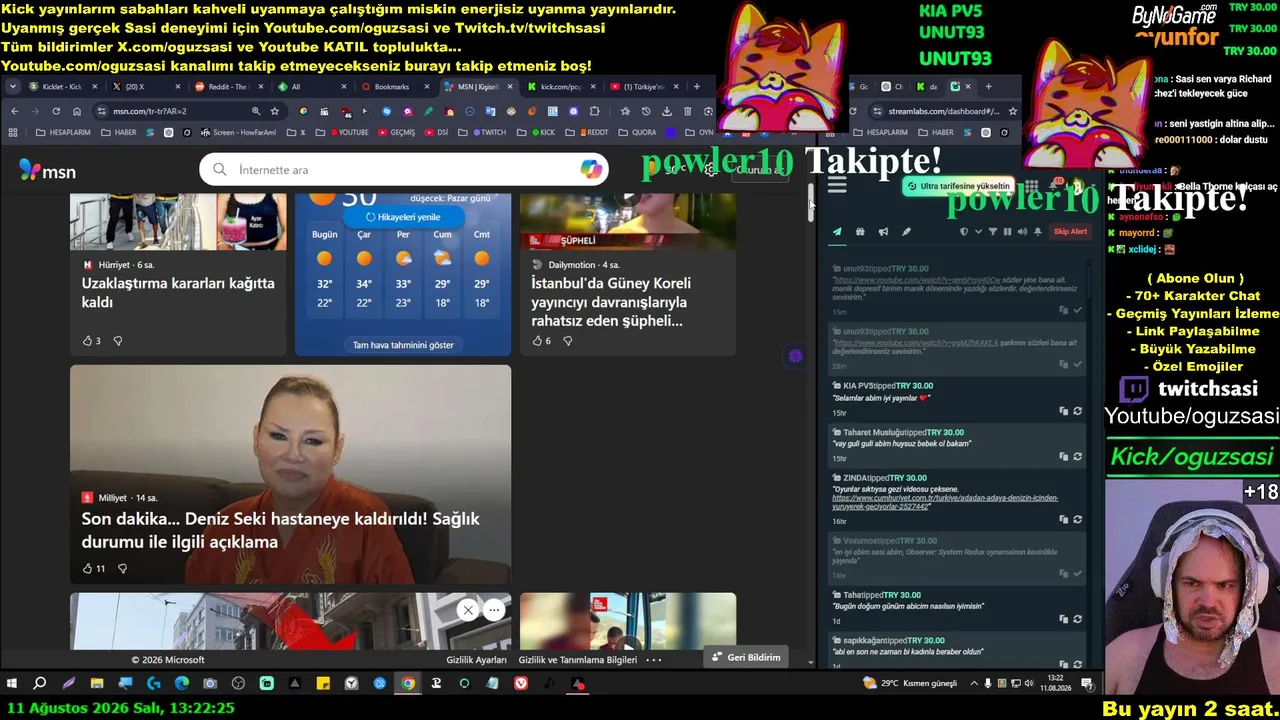This screenshot has width=1280, height=720.
Task: Click the browser back arrow
Action: [x=14, y=111]
